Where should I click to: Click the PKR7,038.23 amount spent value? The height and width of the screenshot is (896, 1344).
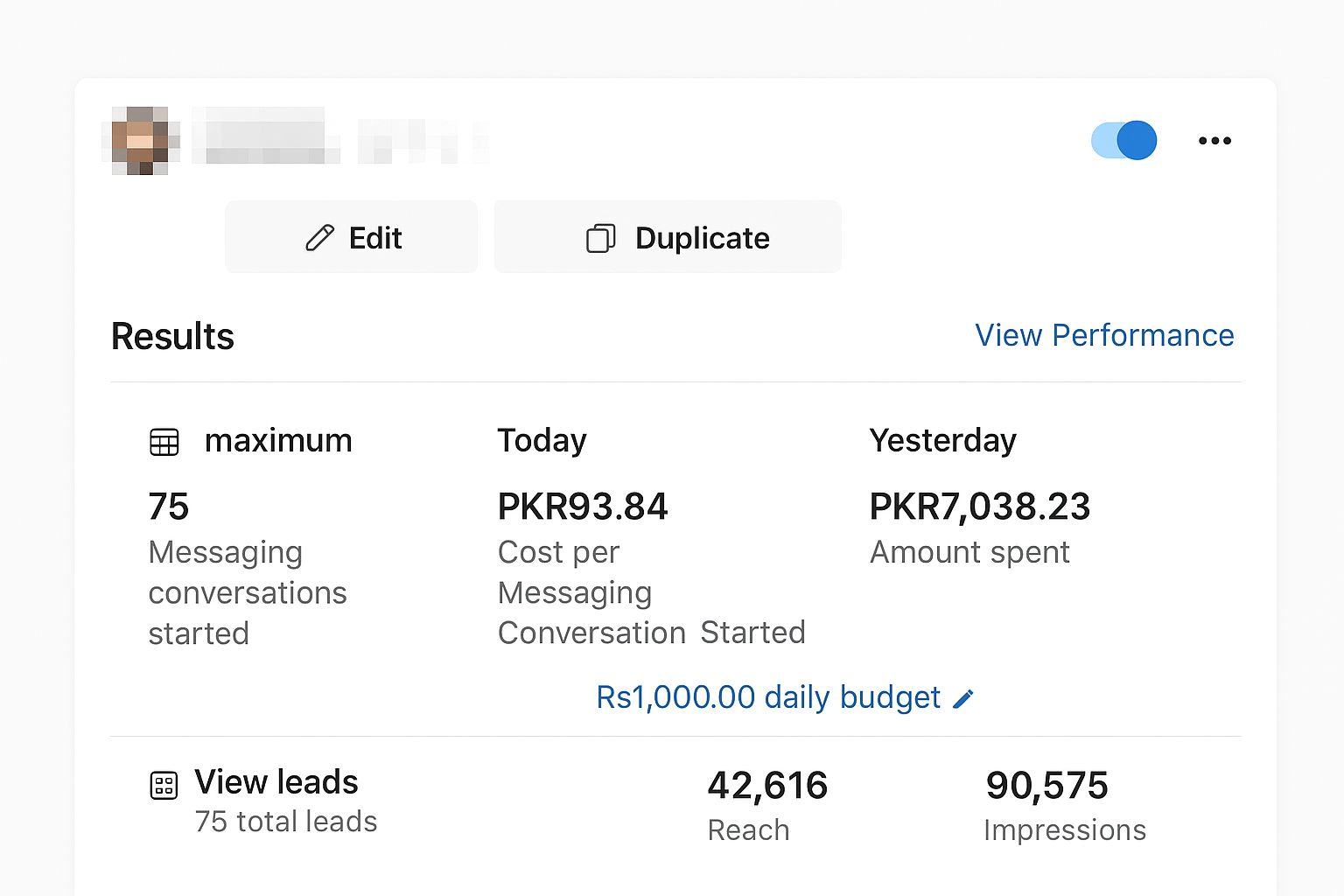coord(979,507)
